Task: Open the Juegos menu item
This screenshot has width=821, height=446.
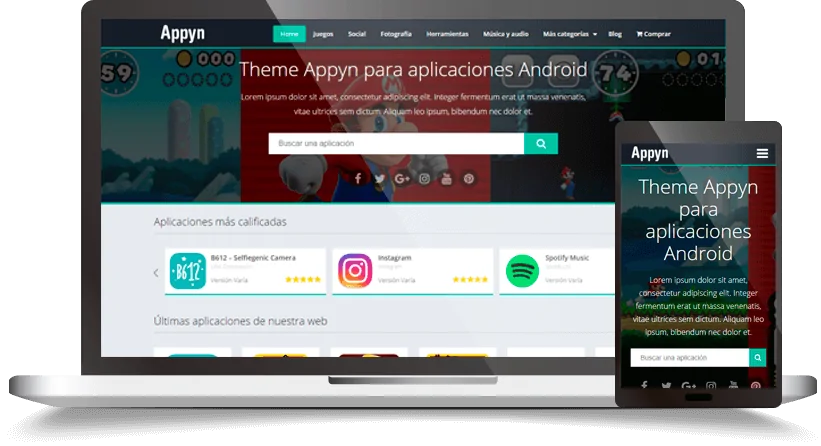Action: [323, 34]
